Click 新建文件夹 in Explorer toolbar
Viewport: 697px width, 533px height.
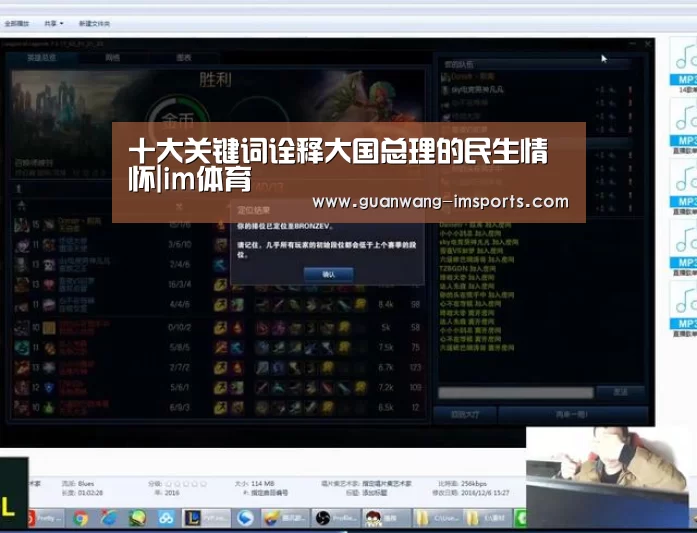click(x=94, y=24)
